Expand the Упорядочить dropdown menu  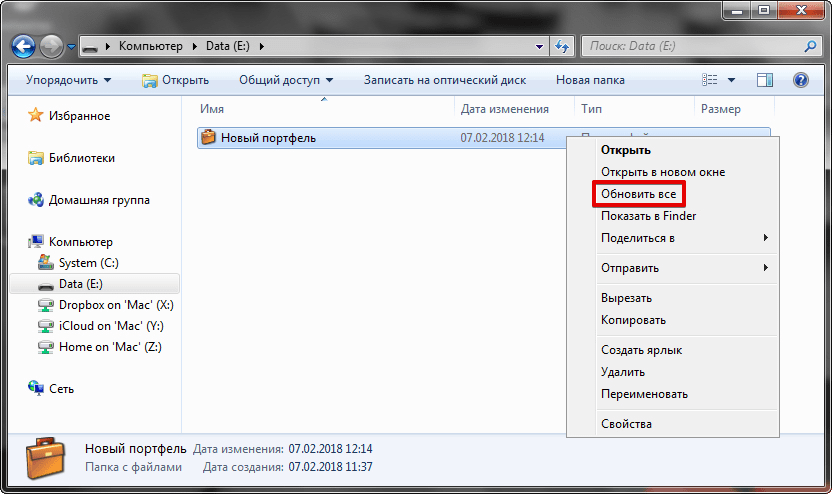pyautogui.click(x=69, y=80)
